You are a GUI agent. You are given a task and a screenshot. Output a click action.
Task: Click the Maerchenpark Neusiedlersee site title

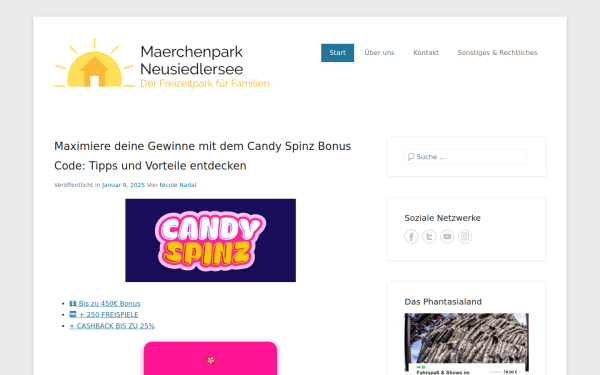pos(192,60)
